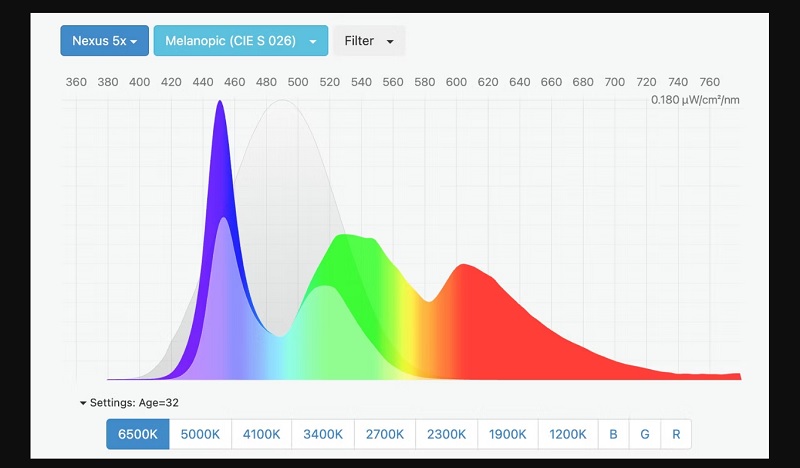Open the Nexus 5x device dropdown
This screenshot has width=800, height=468.
click(x=104, y=41)
